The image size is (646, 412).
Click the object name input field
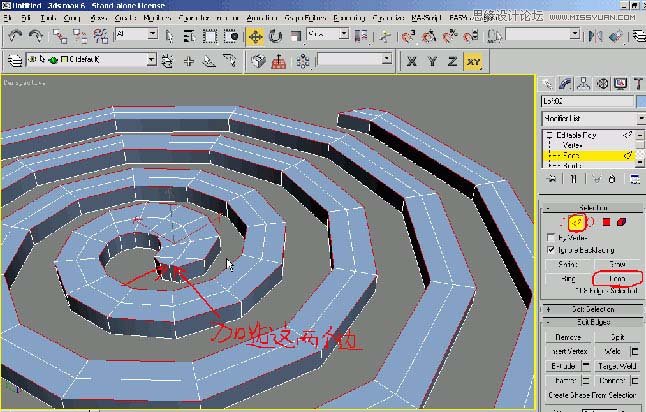(x=587, y=101)
